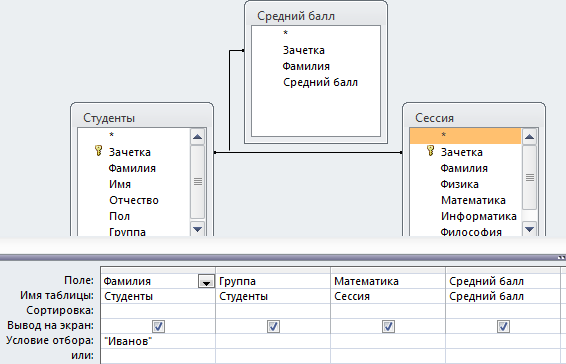Select Отчество field in Студенты table
Image resolution: width=566 pixels, height=364 pixels.
(x=134, y=200)
